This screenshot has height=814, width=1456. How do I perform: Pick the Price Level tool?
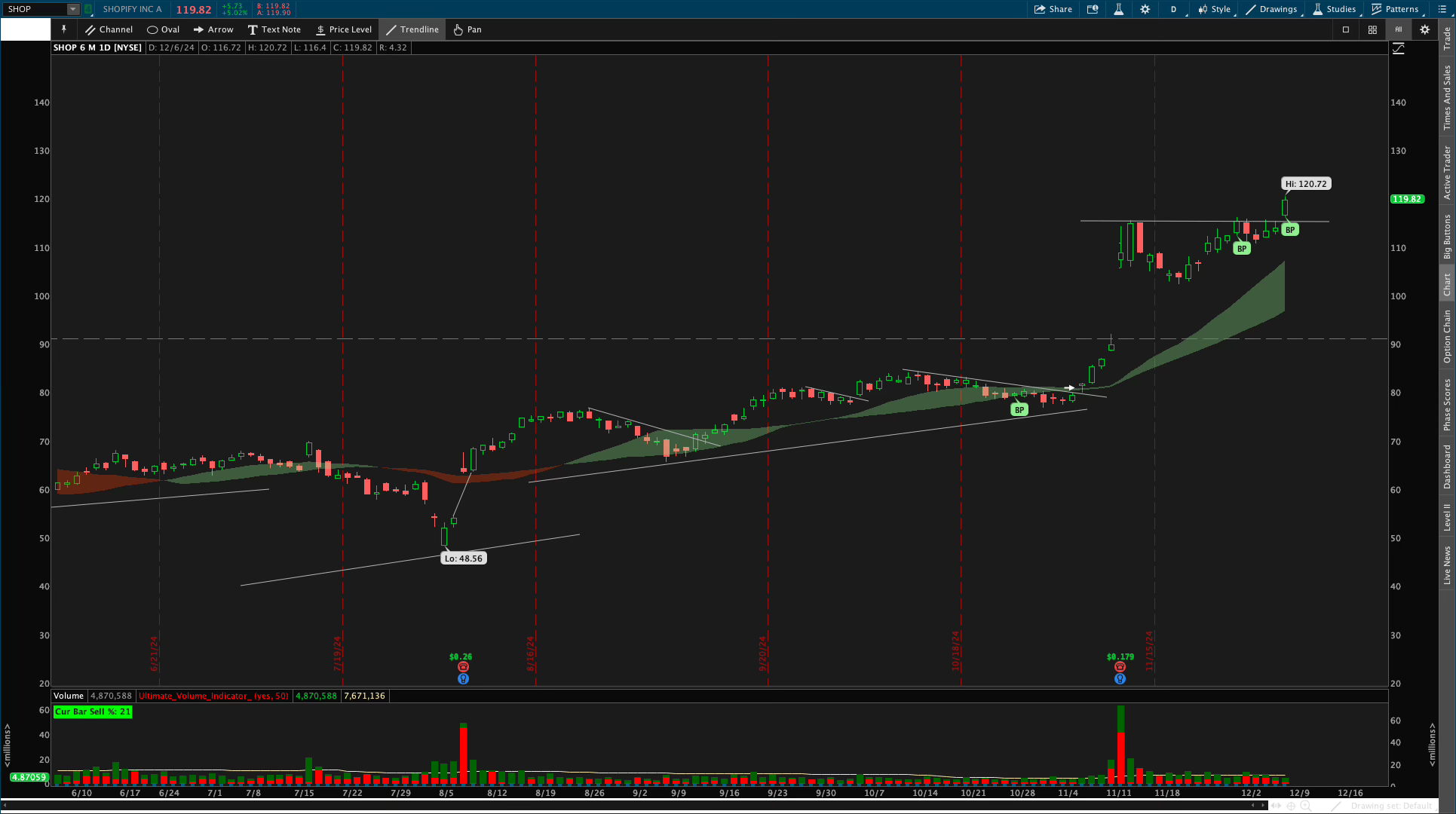coord(343,29)
